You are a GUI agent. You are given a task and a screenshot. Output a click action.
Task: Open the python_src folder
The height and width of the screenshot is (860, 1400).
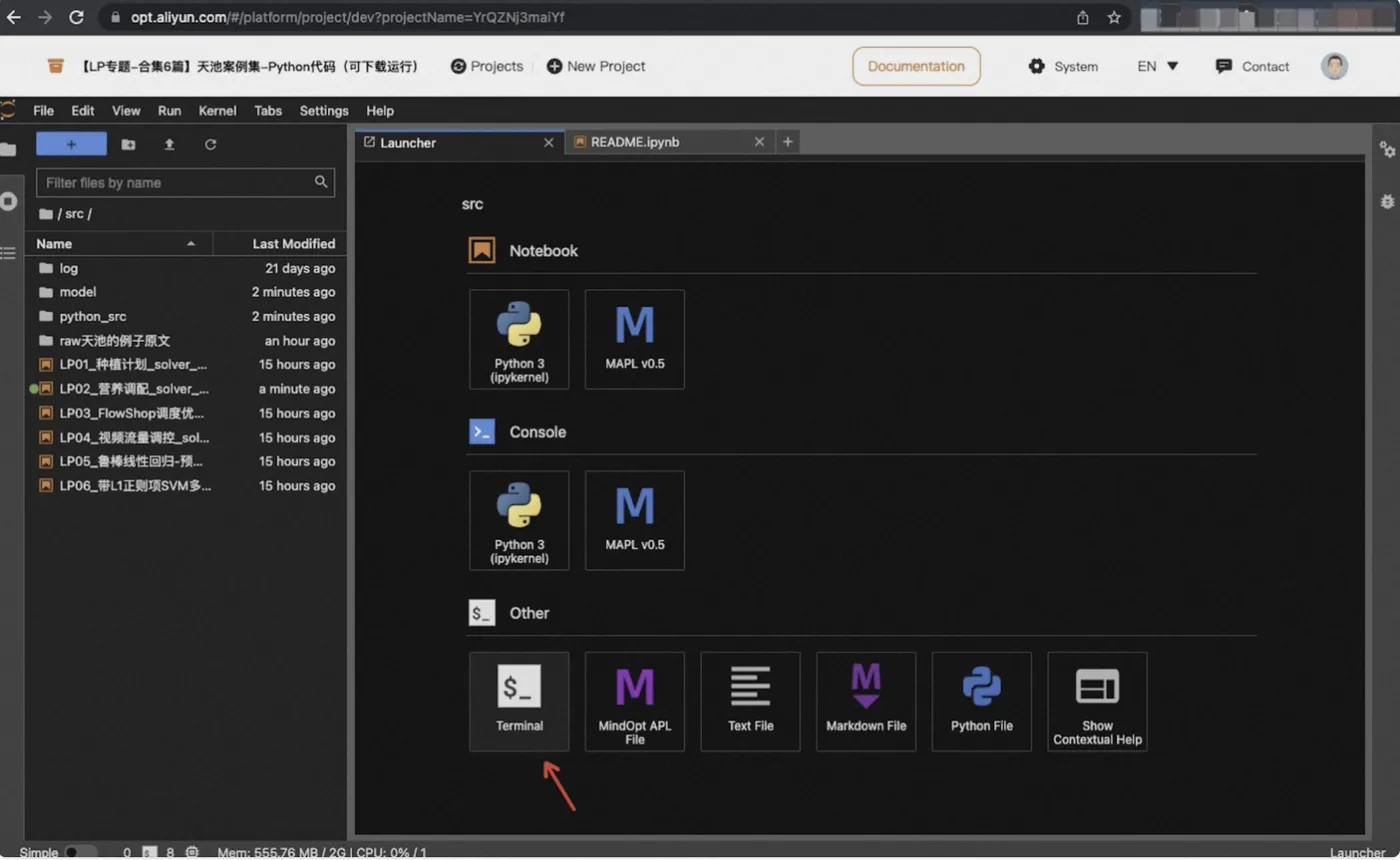186,316
